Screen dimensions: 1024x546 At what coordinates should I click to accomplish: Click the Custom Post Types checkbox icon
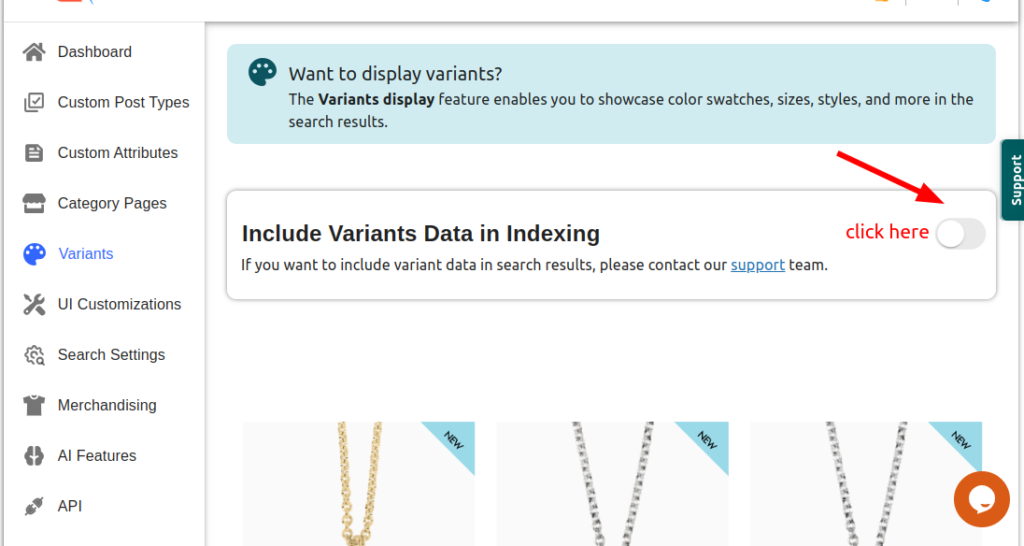coord(34,102)
